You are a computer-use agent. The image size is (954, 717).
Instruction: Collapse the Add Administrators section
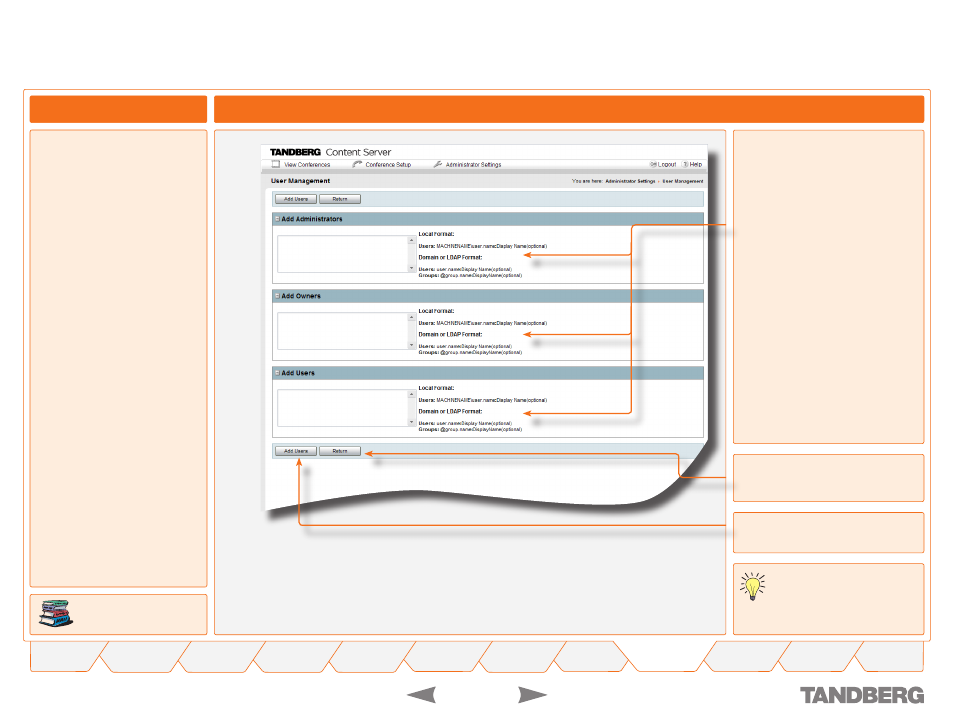[x=277, y=219]
